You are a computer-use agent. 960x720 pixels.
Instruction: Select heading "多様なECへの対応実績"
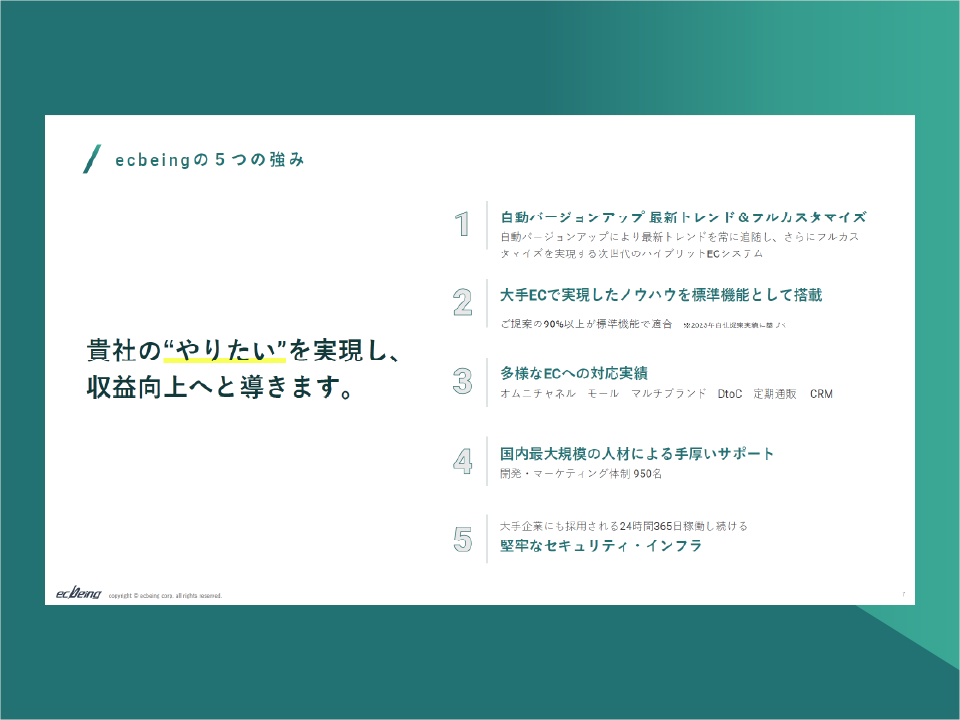[x=574, y=373]
